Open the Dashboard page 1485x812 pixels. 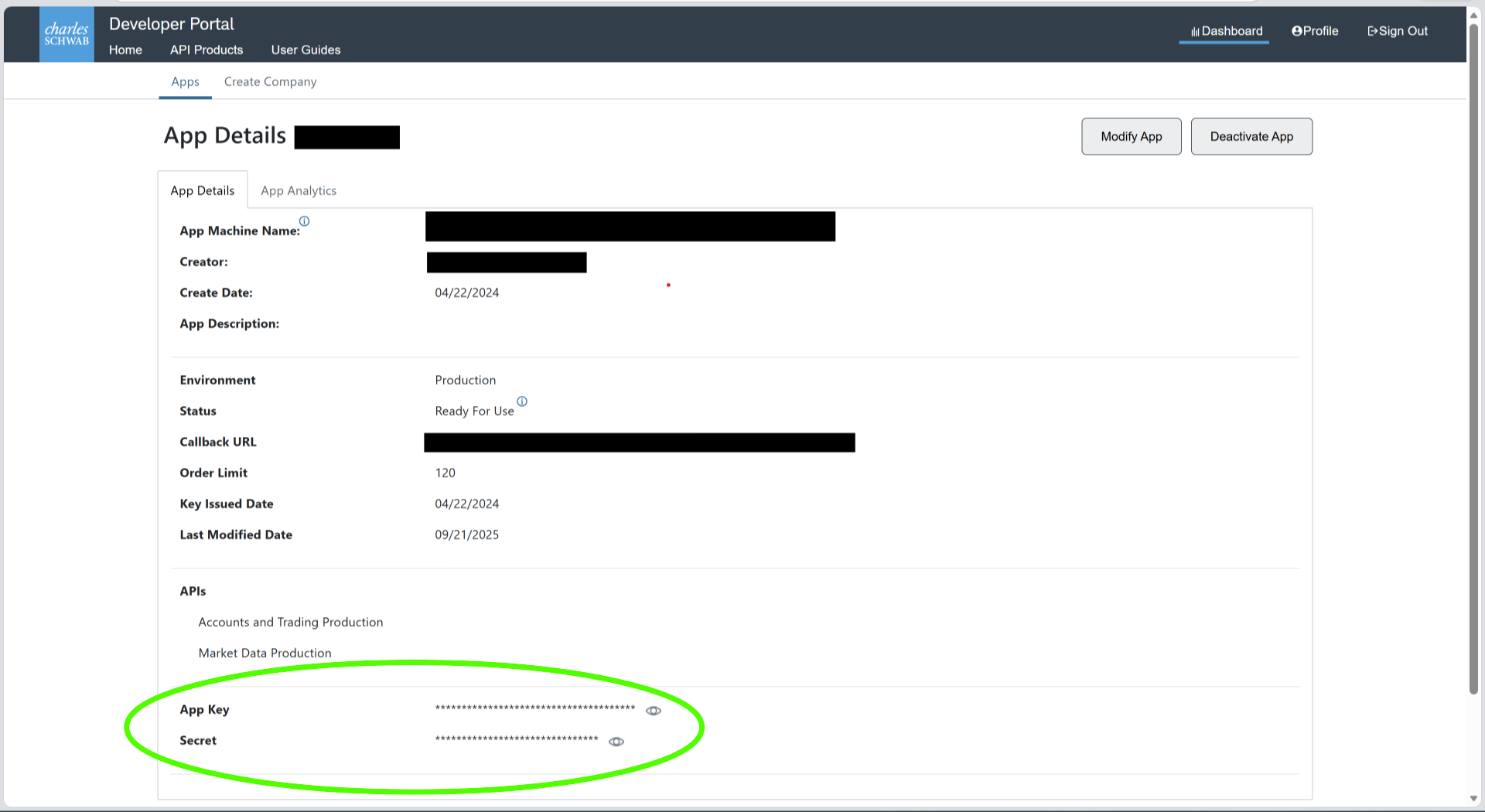pyautogui.click(x=1226, y=31)
